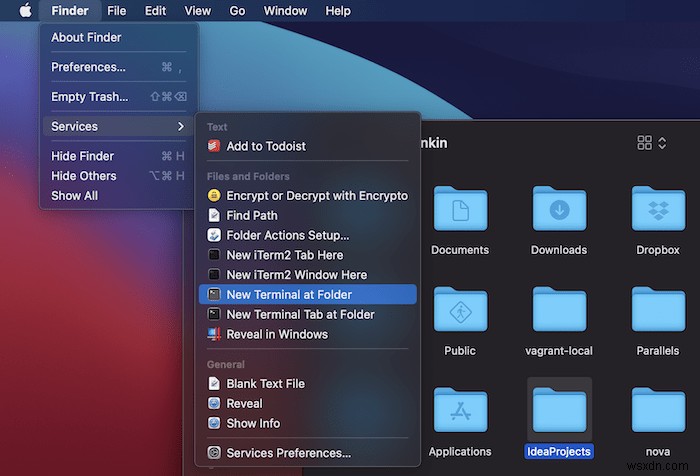This screenshot has height=476, width=700.
Task: Open the File menu
Action: coord(117,11)
